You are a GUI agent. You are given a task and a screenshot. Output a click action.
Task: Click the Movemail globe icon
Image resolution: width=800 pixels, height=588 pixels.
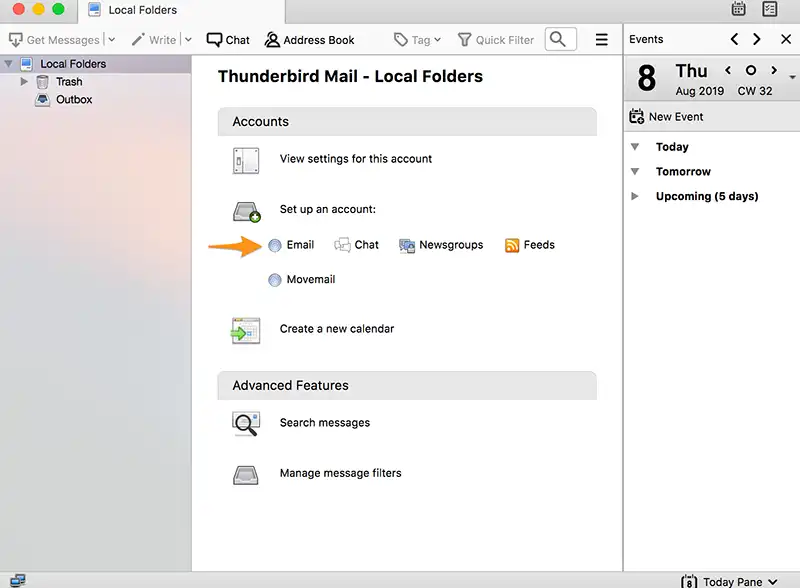[275, 280]
